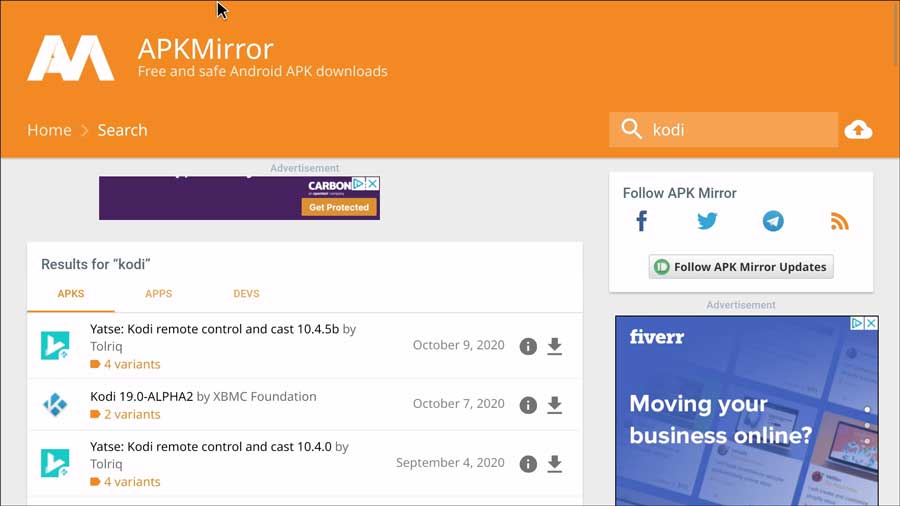This screenshot has width=900, height=506.
Task: Click Yatse 10.4.5b app icon
Action: tap(55, 345)
